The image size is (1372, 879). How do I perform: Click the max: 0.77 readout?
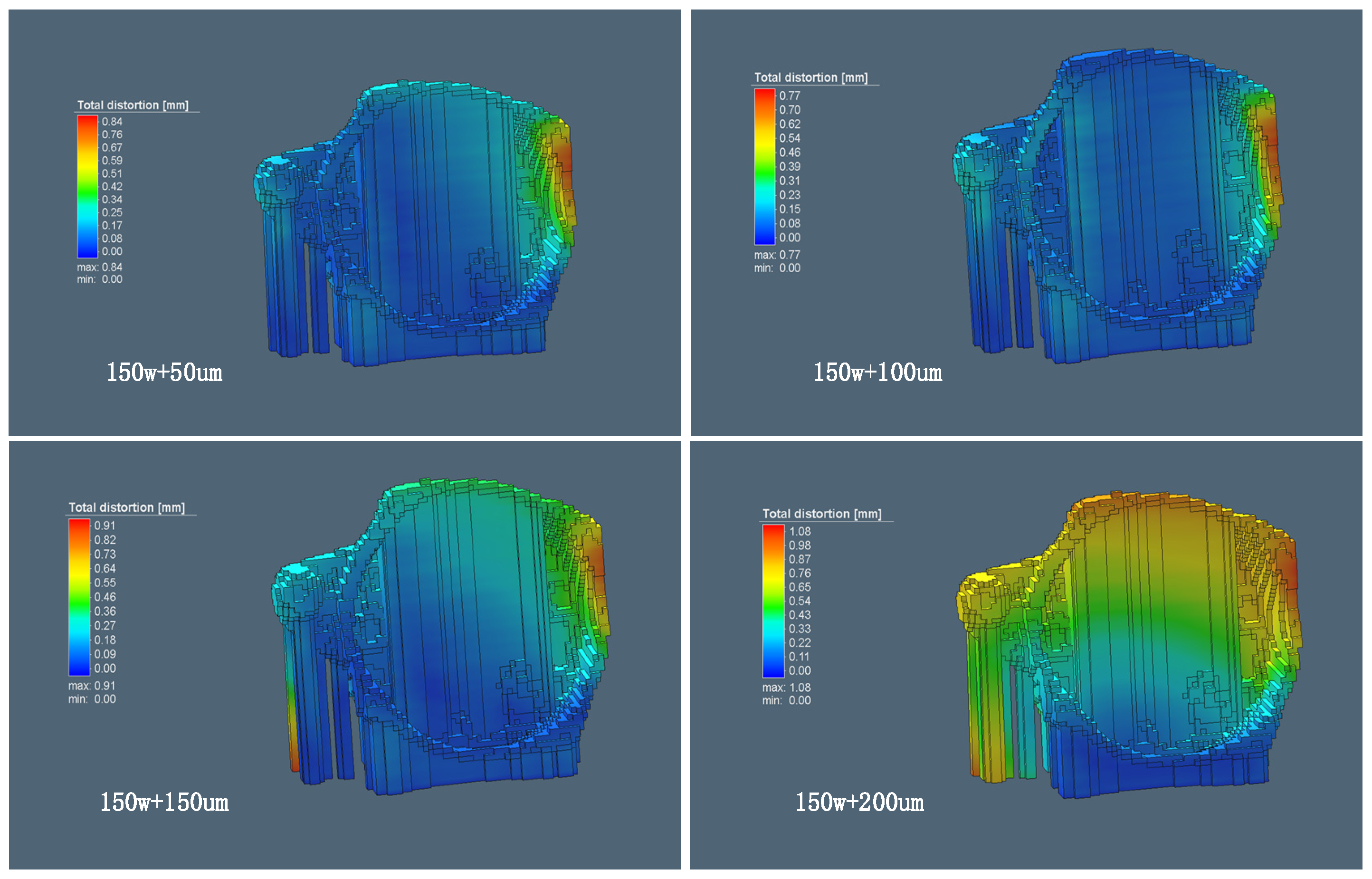[777, 255]
